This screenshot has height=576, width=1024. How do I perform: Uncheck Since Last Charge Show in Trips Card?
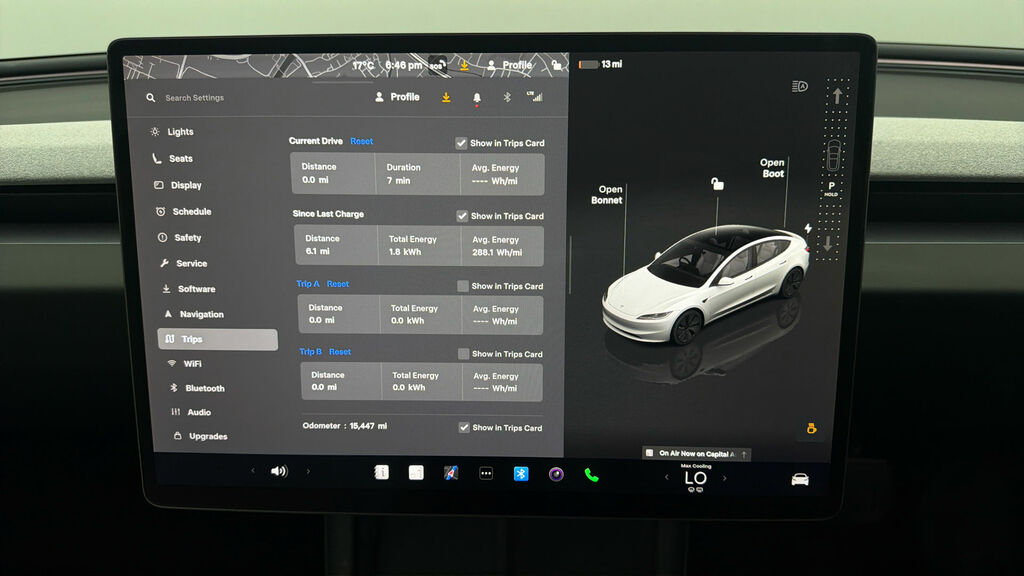click(462, 216)
